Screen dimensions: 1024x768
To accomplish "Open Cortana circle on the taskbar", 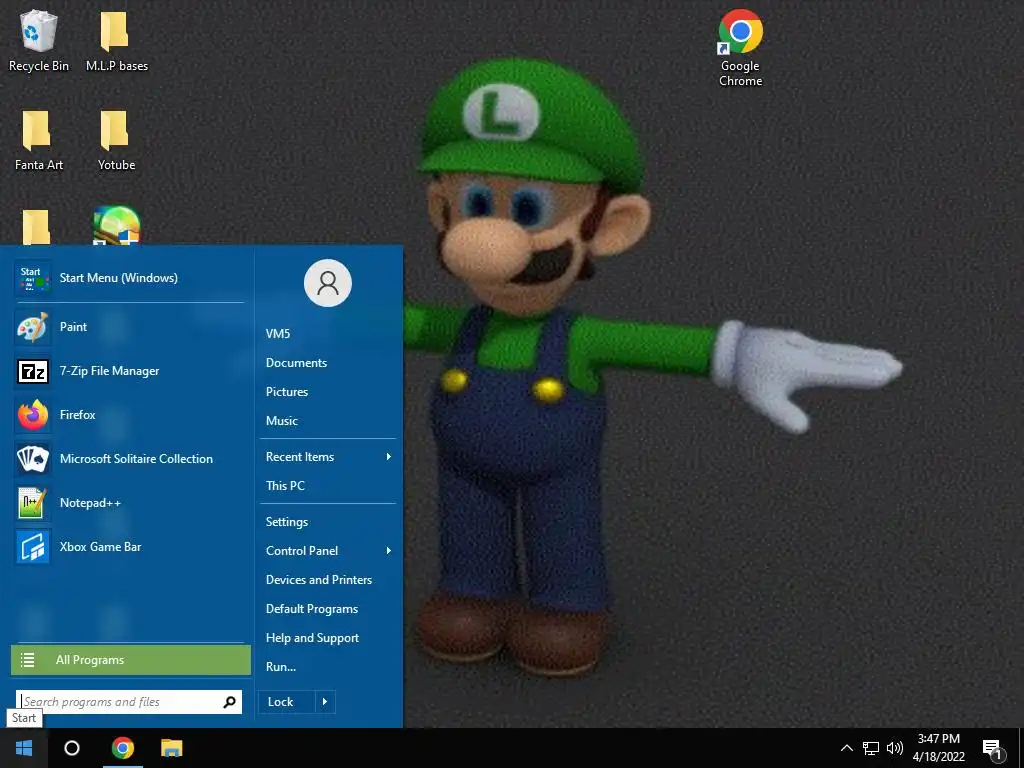I will pos(72,748).
